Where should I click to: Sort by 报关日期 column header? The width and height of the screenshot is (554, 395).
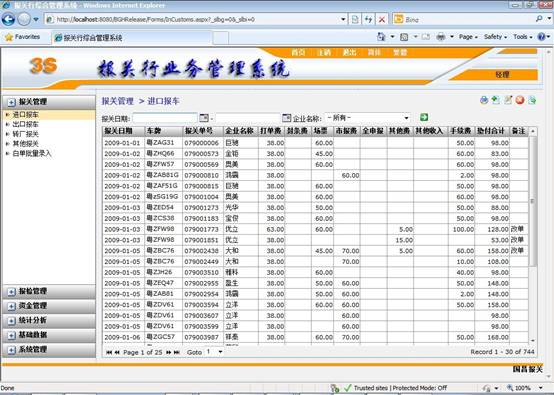[x=124, y=131]
